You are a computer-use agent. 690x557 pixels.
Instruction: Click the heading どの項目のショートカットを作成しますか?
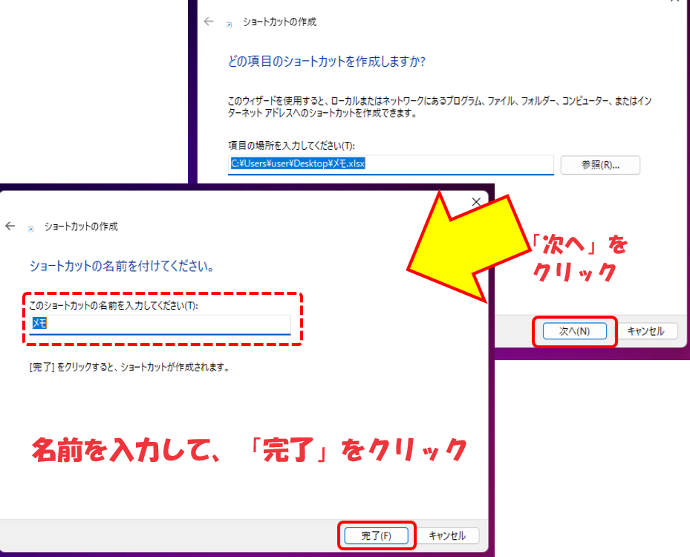[x=327, y=61]
